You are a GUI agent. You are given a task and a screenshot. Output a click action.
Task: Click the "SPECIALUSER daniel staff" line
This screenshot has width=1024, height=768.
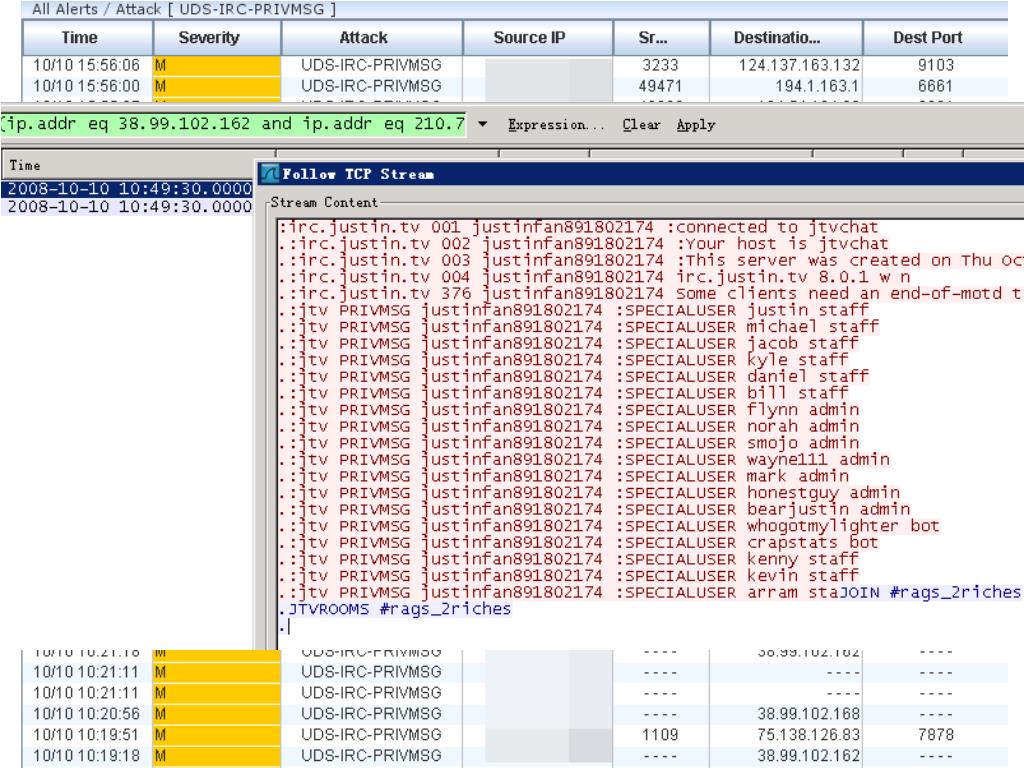(x=573, y=377)
